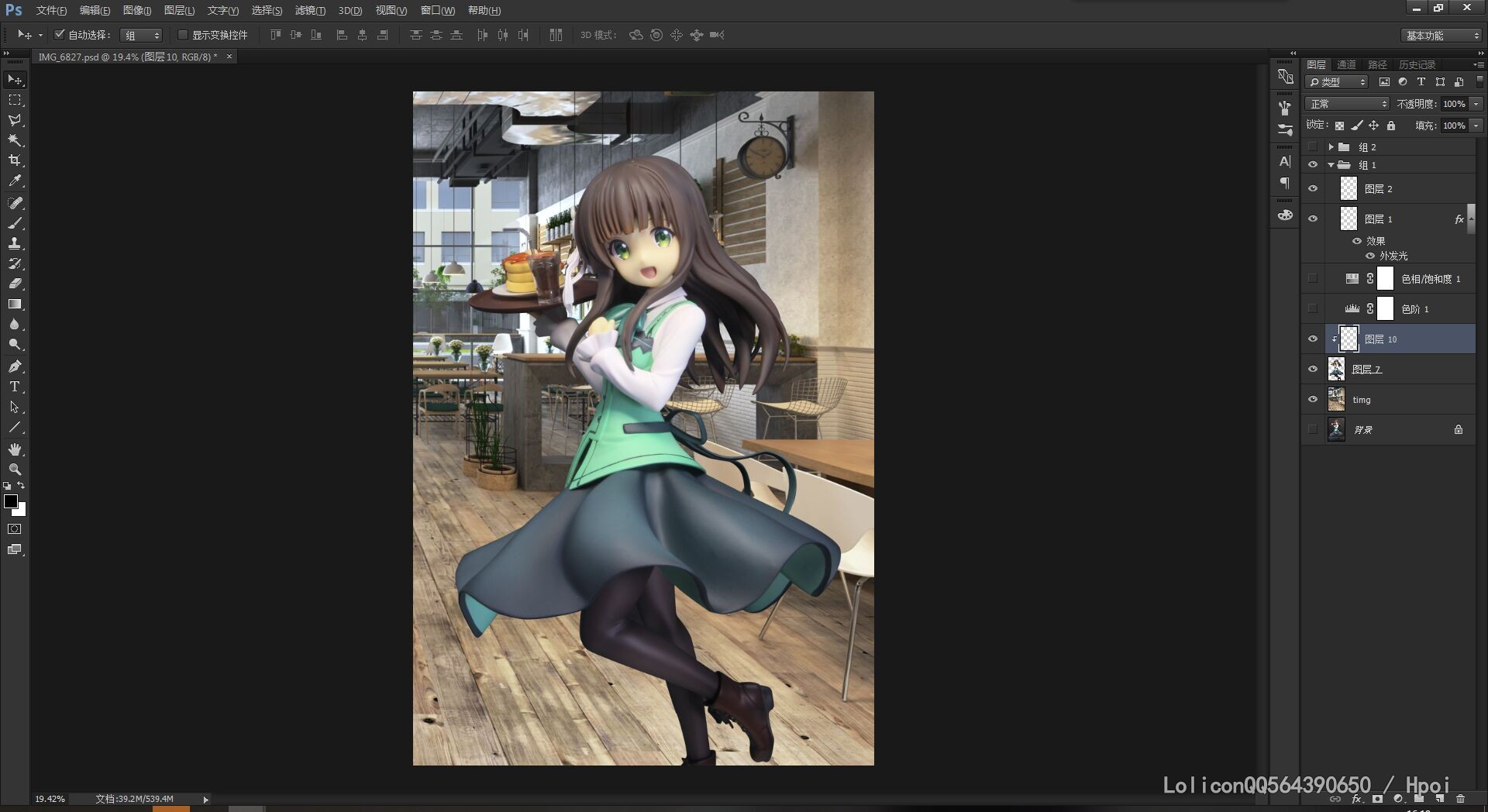
Task: Select the Zoom tool in toolbox
Action: (15, 470)
